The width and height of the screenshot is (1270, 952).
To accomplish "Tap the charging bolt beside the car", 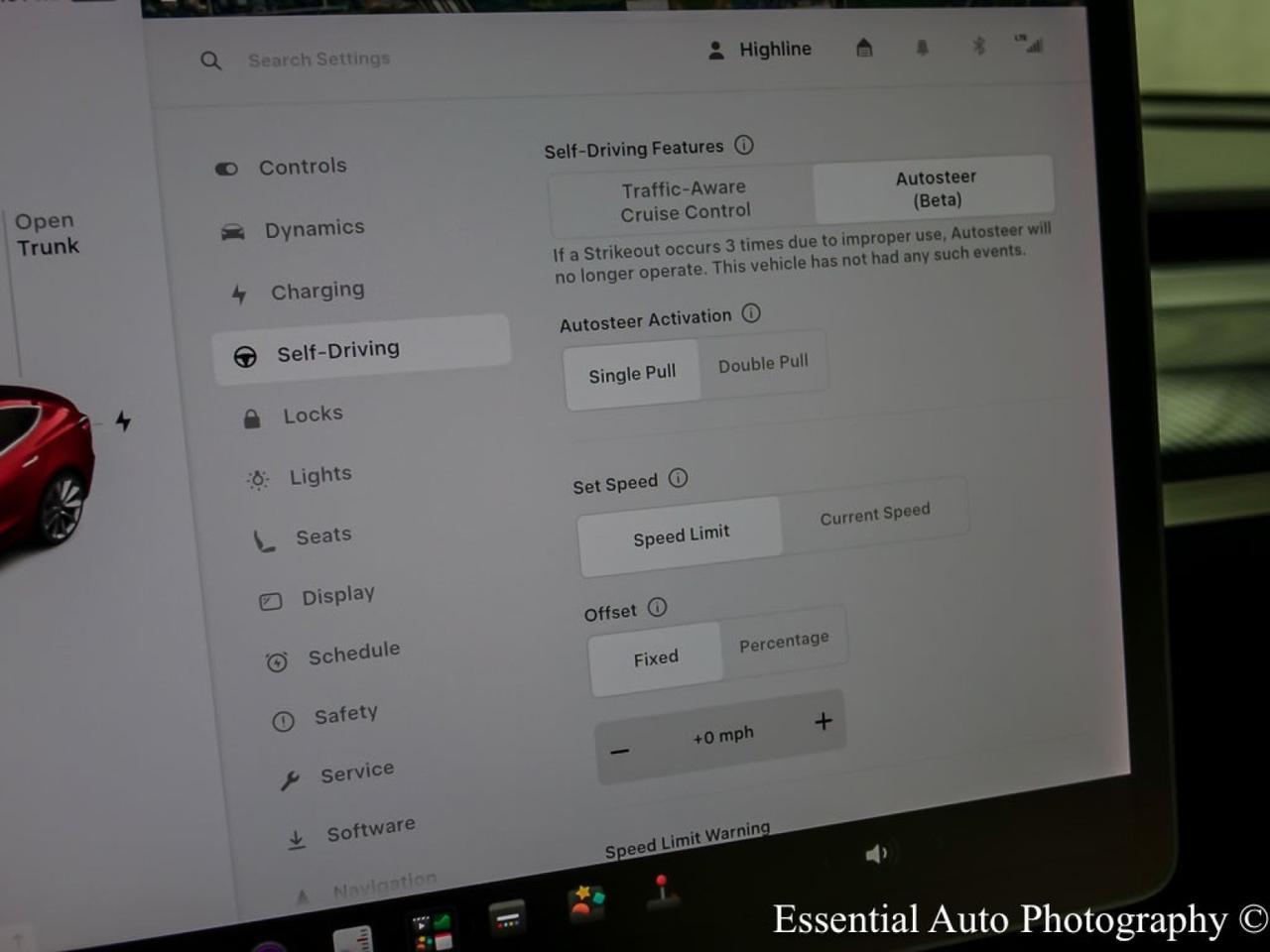I will [x=123, y=420].
